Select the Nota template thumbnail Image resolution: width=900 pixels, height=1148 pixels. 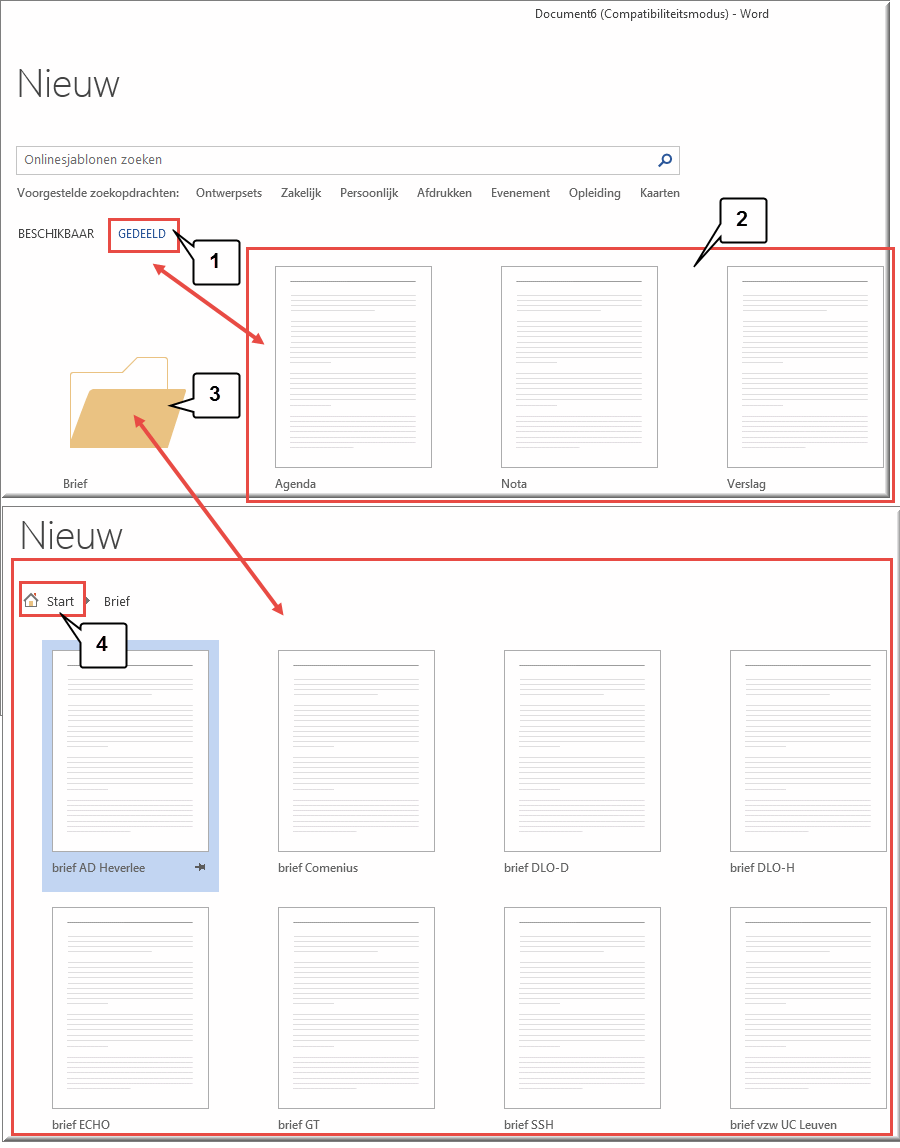click(579, 367)
